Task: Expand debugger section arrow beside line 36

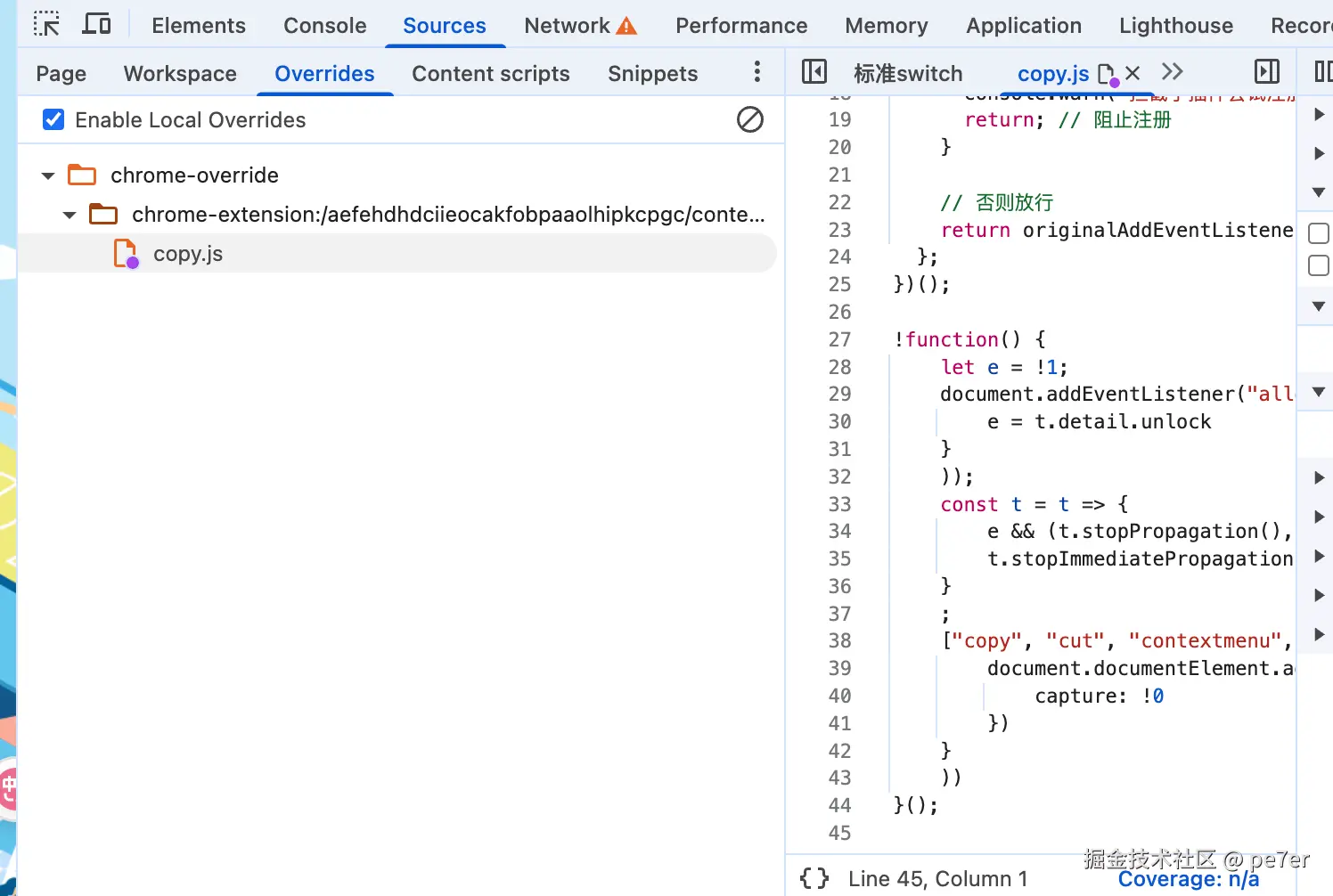Action: (1319, 595)
